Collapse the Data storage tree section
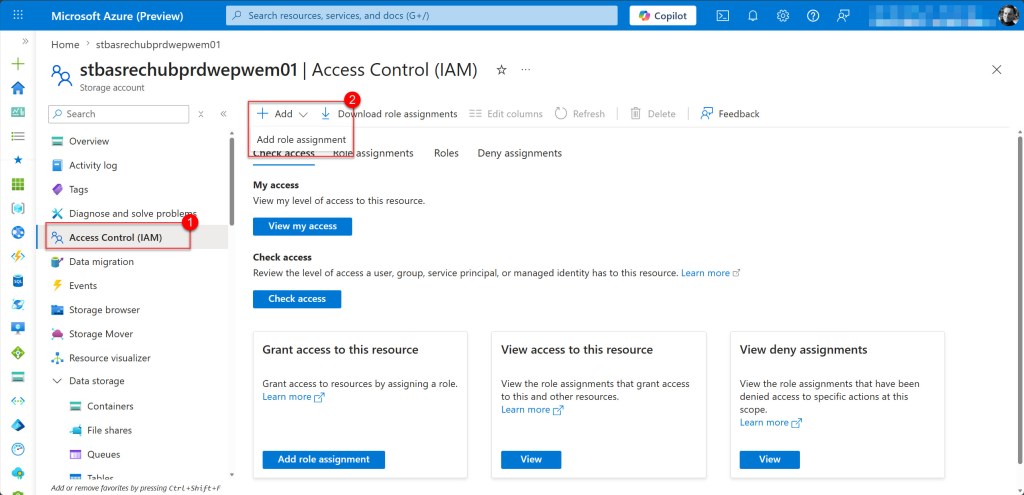This screenshot has height=495, width=1024. (x=57, y=381)
